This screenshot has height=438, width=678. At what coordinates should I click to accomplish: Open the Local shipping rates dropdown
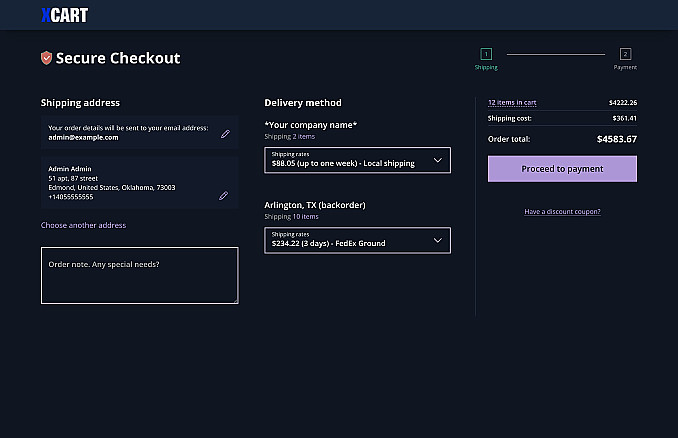coord(357,160)
